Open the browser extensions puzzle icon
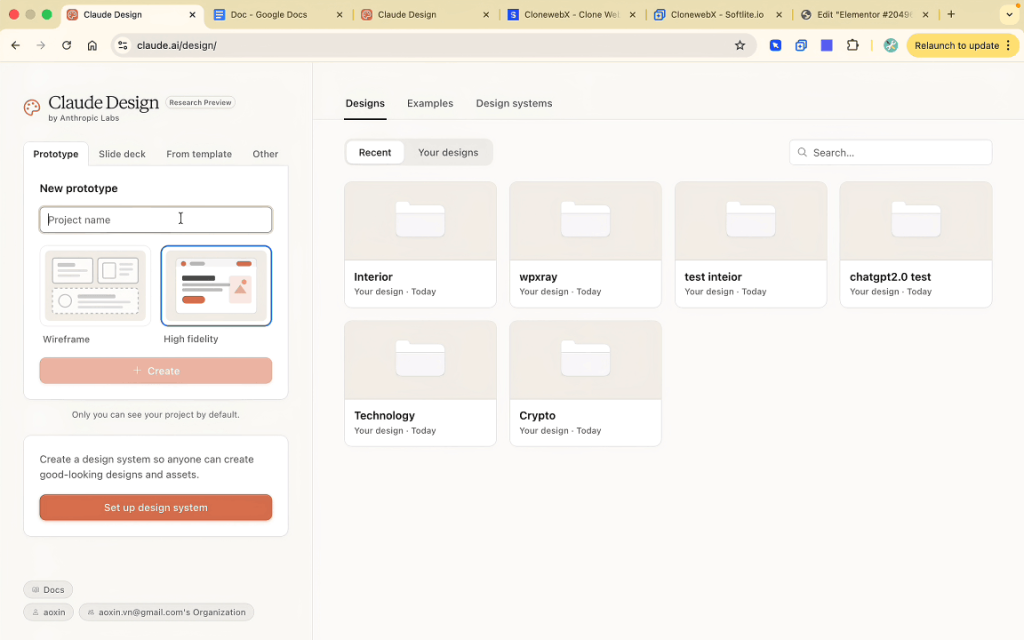 [x=852, y=45]
